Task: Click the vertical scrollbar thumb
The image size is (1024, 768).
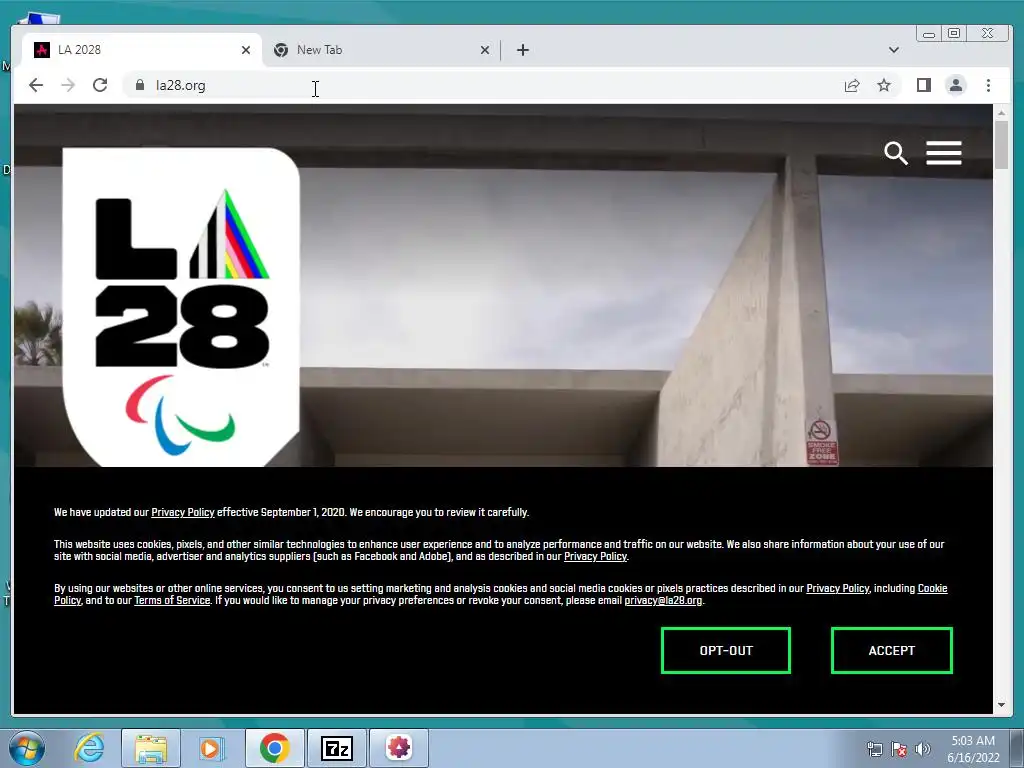Action: (1001, 145)
